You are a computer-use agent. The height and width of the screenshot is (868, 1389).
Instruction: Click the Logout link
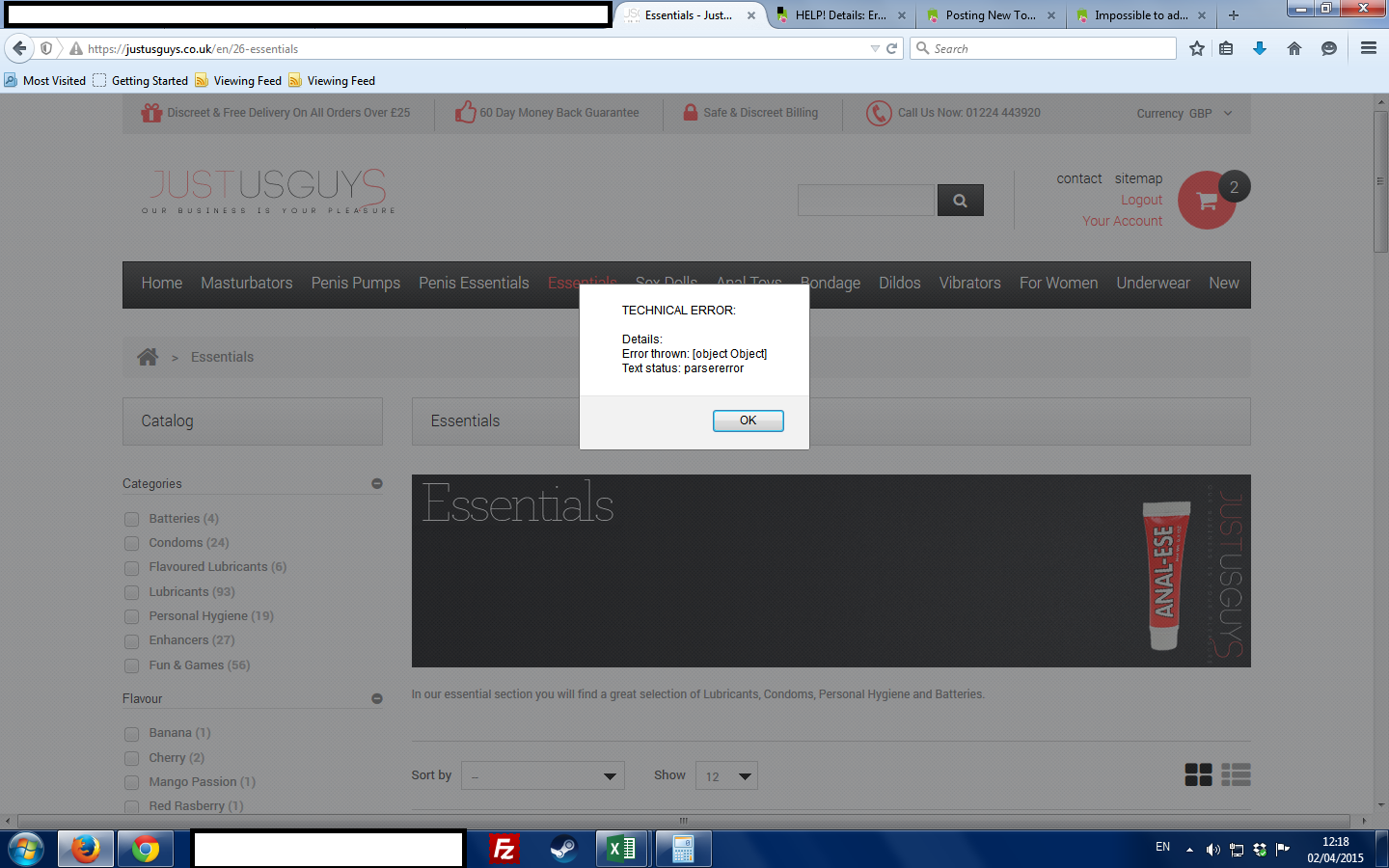(x=1142, y=200)
